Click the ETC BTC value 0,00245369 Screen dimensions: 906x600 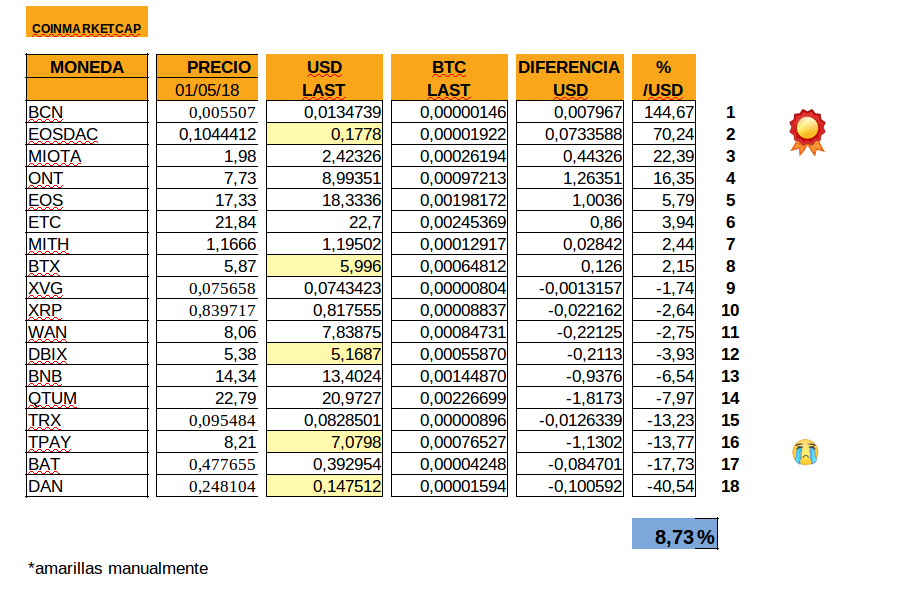pos(449,222)
